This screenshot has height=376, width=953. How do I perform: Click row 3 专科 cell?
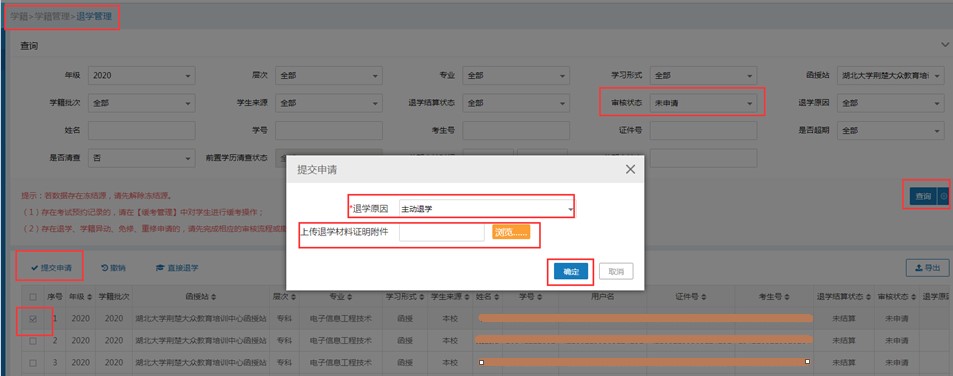click(284, 363)
